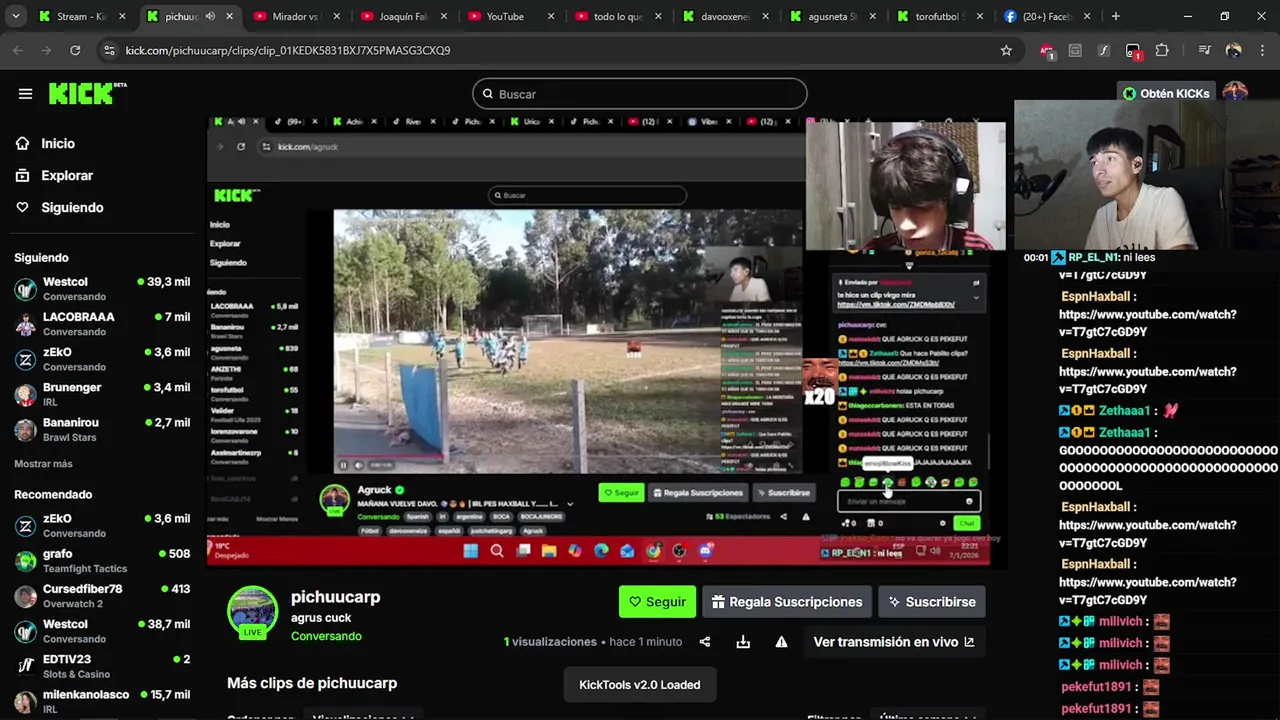
Task: Follow pichuucarp with the Seguir button
Action: [657, 602]
